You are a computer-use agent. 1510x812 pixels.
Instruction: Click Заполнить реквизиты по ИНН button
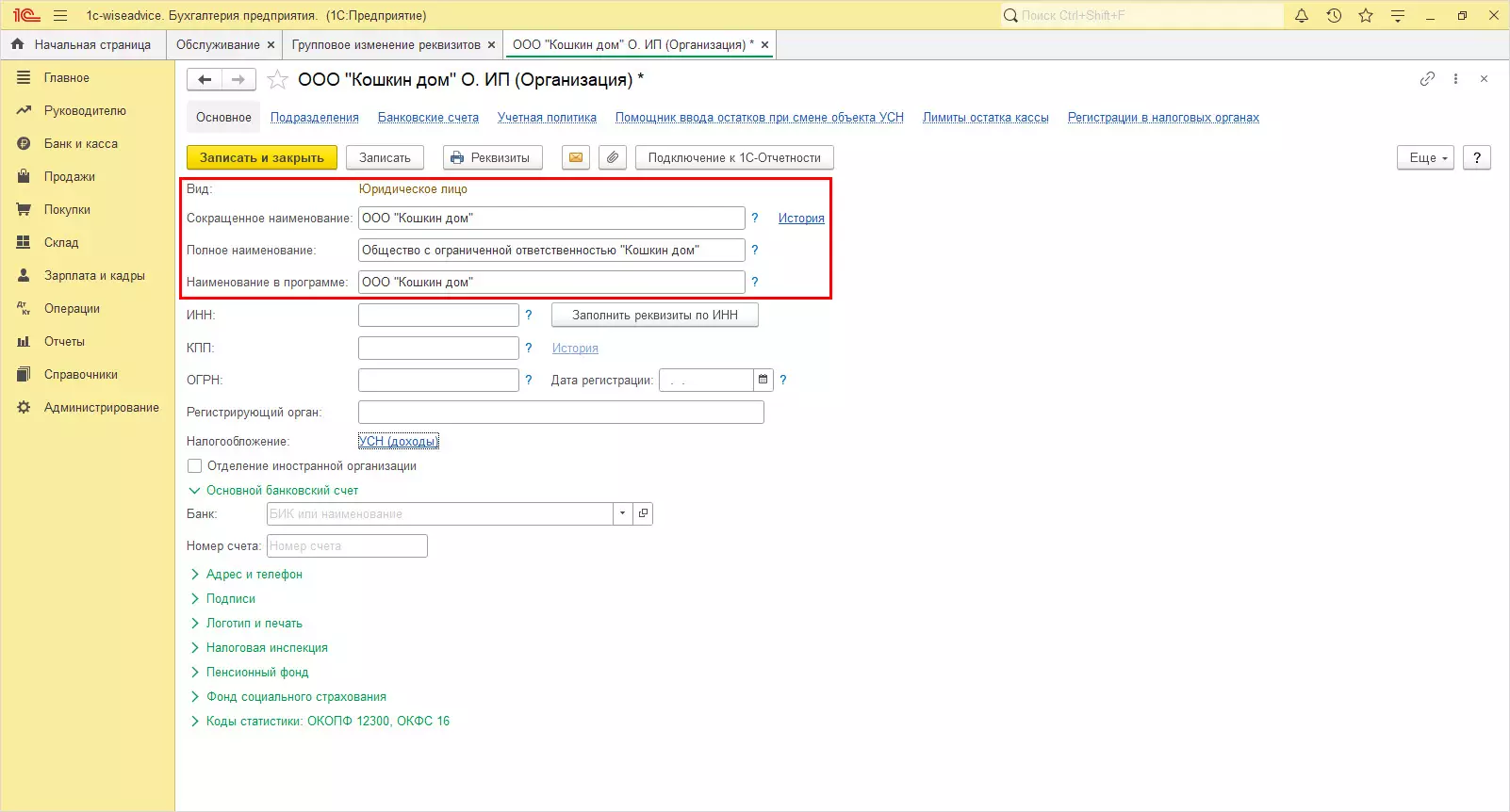[655, 315]
